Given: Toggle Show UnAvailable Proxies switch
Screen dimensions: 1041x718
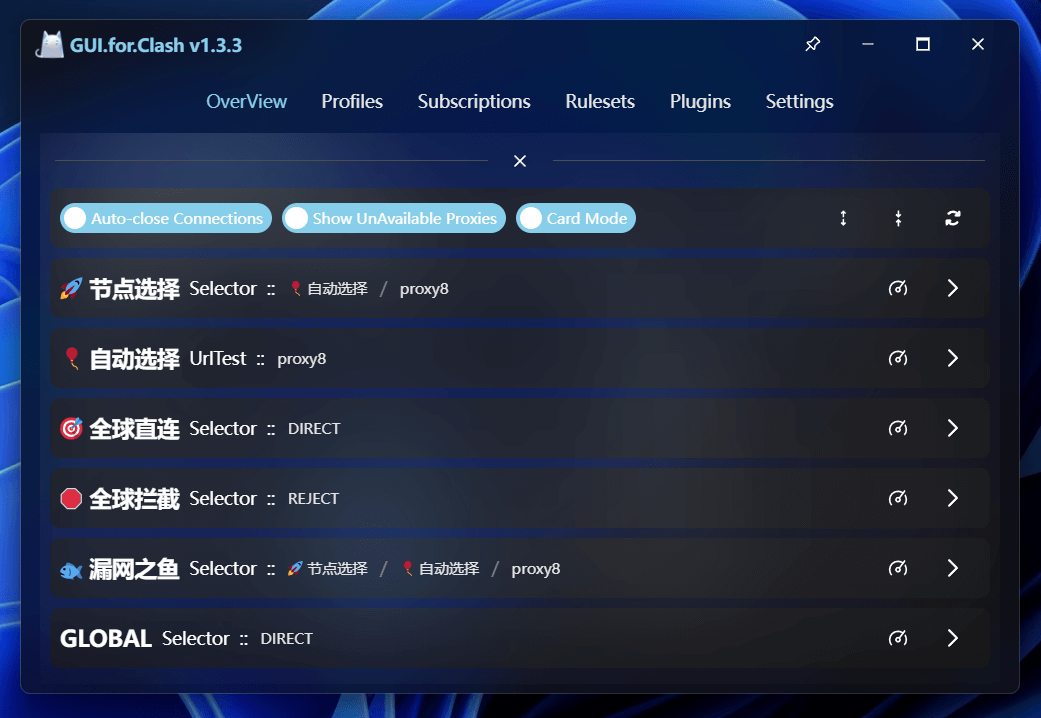Looking at the screenshot, I should coord(394,218).
